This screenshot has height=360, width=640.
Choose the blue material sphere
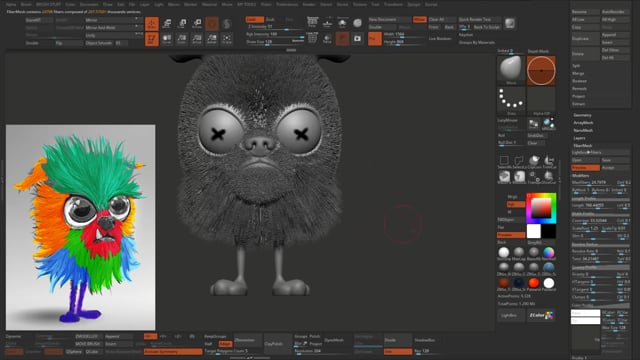pyautogui.click(x=549, y=267)
